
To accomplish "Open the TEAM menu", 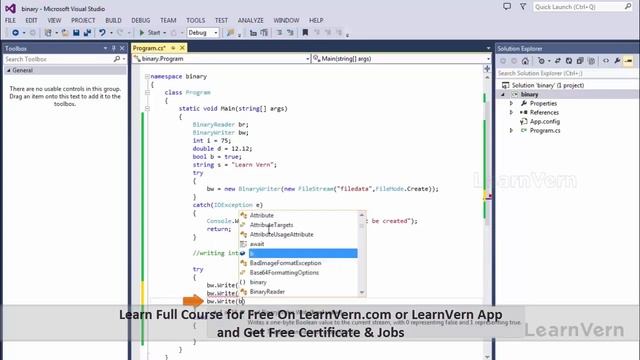I will click(168, 20).
